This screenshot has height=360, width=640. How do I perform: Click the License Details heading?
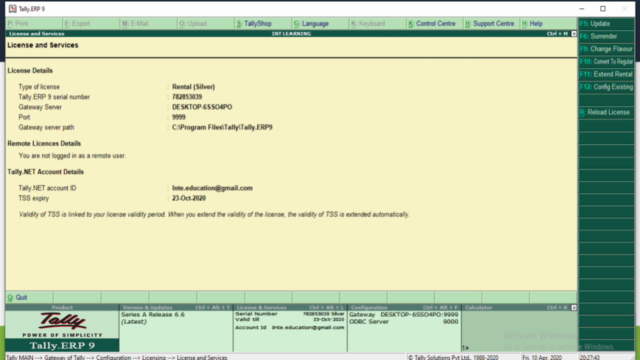click(30, 71)
